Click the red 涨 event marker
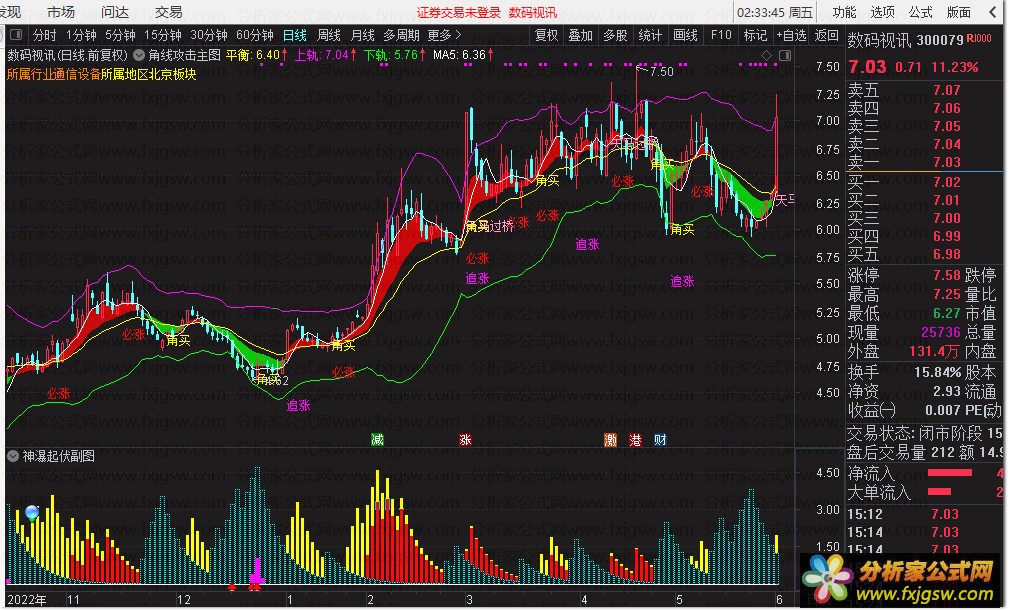Screen dimensions: 1010x611 point(465,440)
